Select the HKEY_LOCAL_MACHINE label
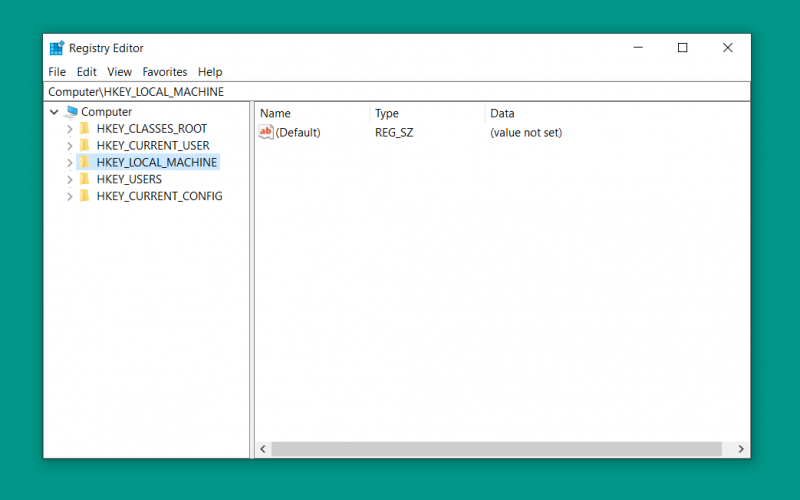 [x=157, y=162]
